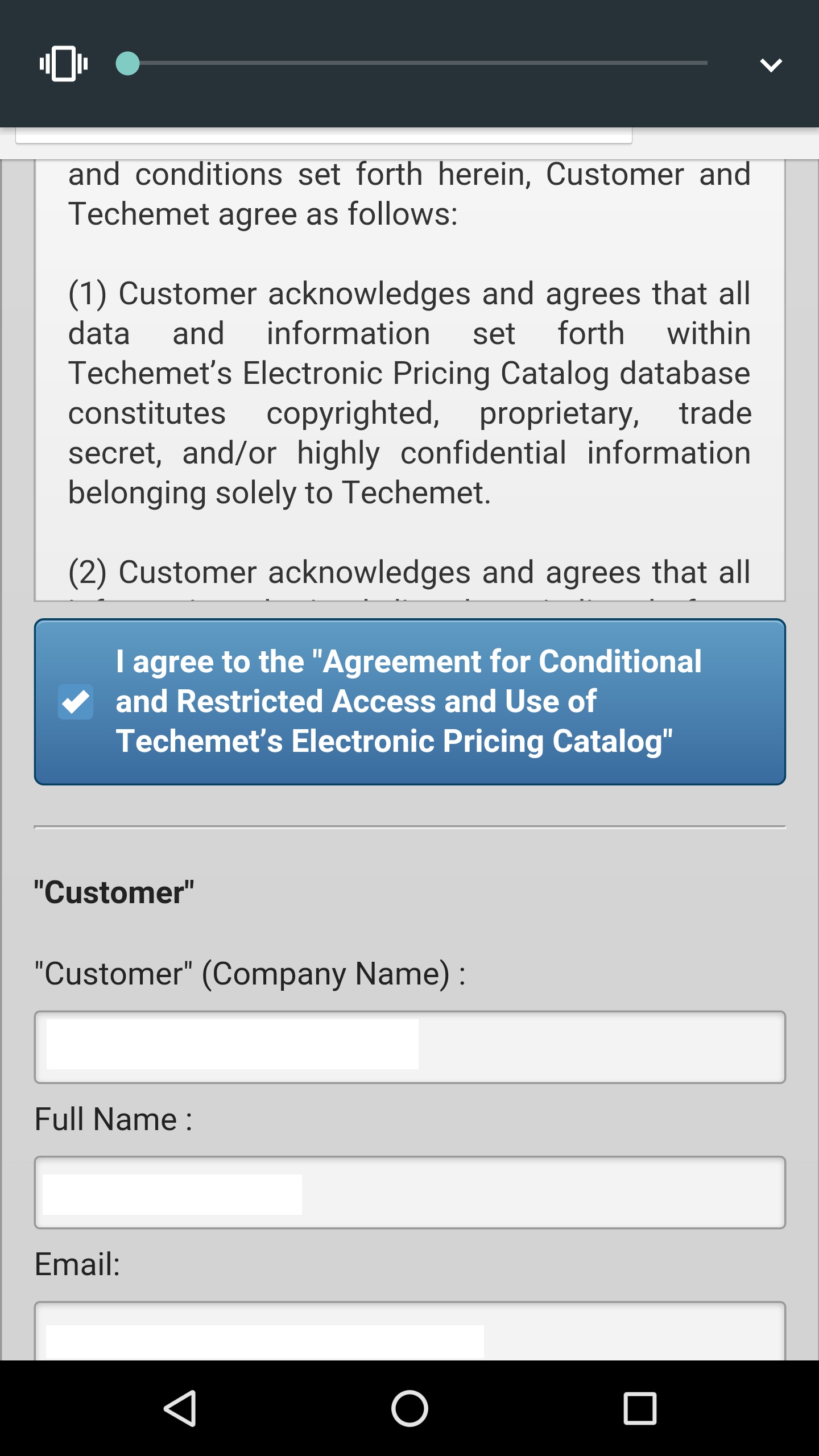Tap the vibrate mode icon
This screenshot has width=819, height=1456.
click(x=64, y=64)
